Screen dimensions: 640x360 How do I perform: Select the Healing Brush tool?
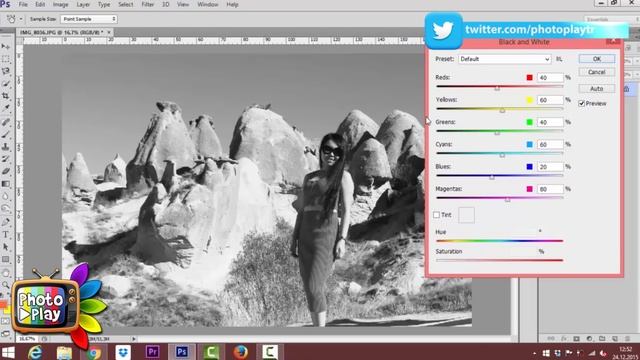point(6,122)
